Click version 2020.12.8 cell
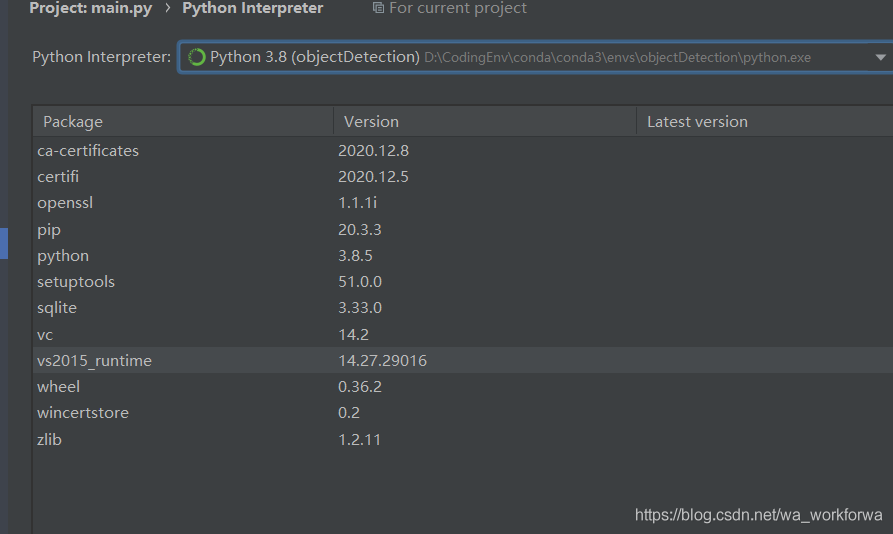Image resolution: width=893 pixels, height=534 pixels. (373, 150)
